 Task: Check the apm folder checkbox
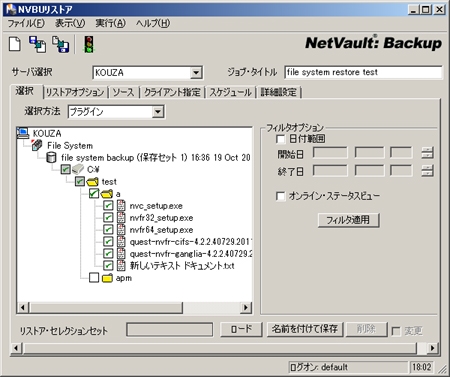pos(94,278)
